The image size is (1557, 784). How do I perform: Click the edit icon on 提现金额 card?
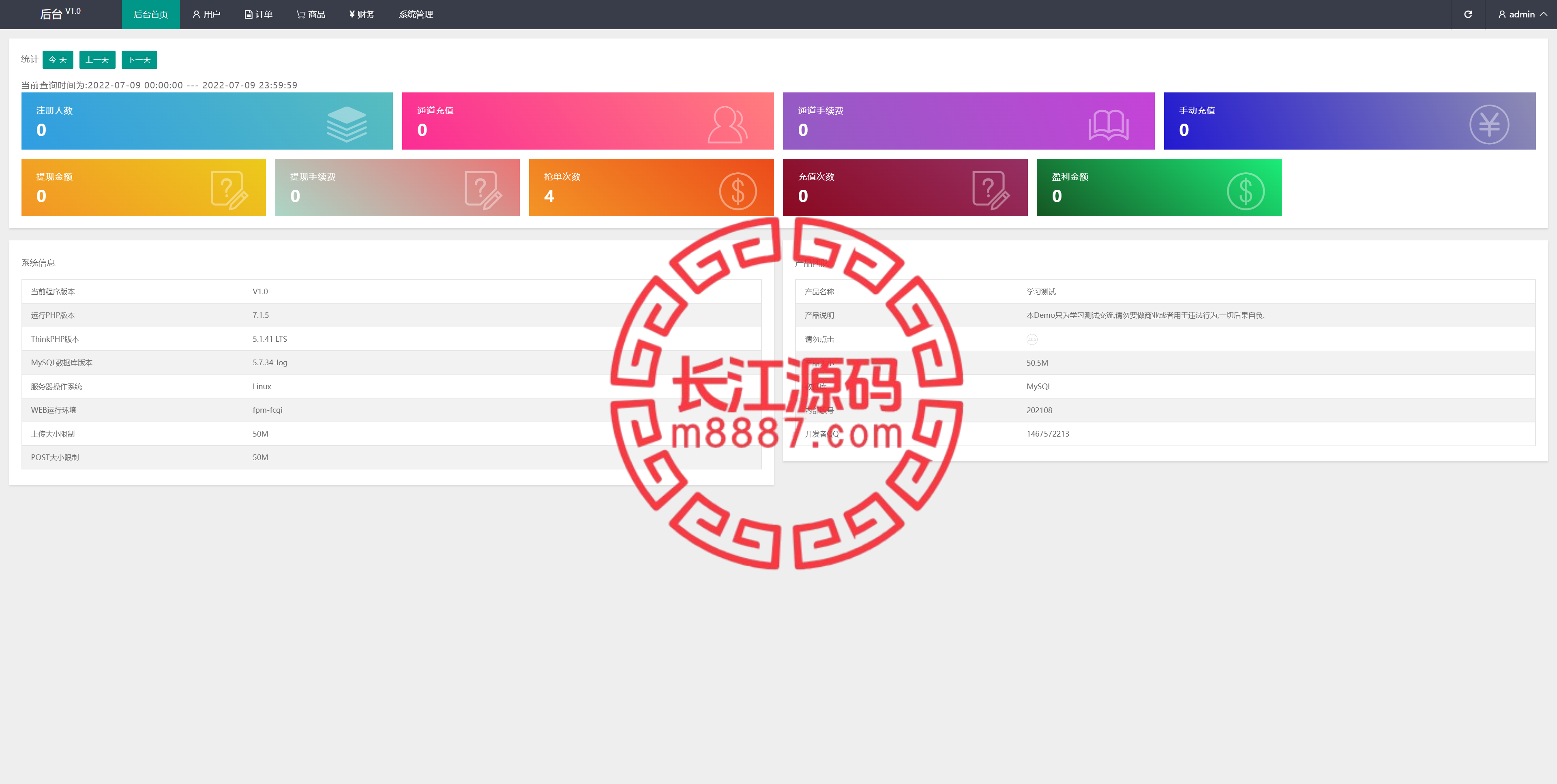229,190
